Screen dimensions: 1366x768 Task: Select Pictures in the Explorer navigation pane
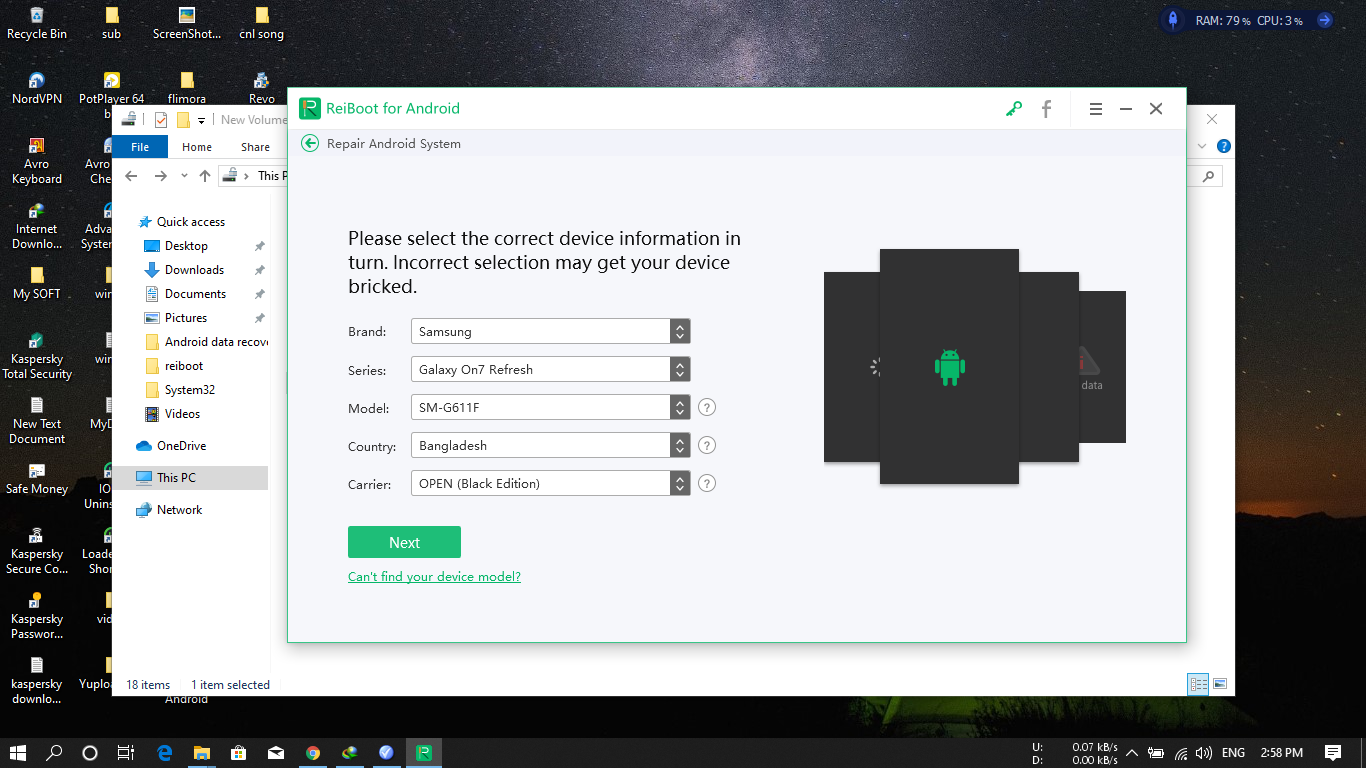[186, 318]
